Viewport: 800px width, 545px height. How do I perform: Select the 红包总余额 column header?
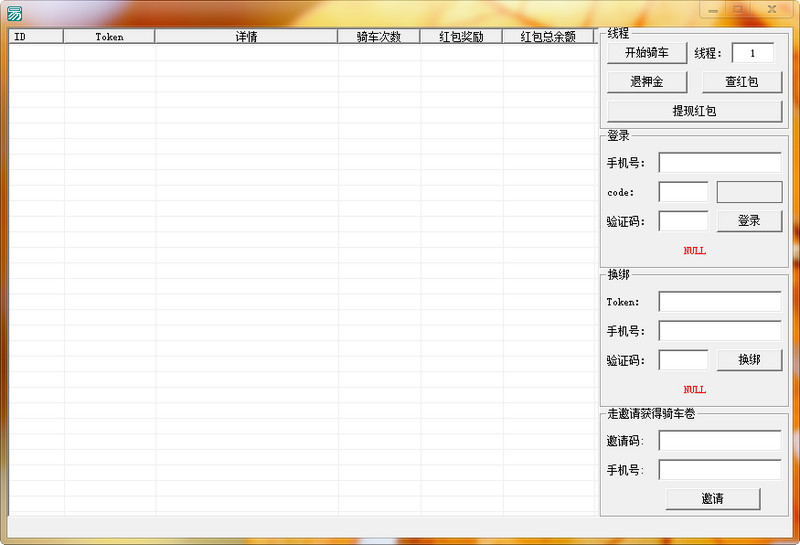(x=548, y=36)
